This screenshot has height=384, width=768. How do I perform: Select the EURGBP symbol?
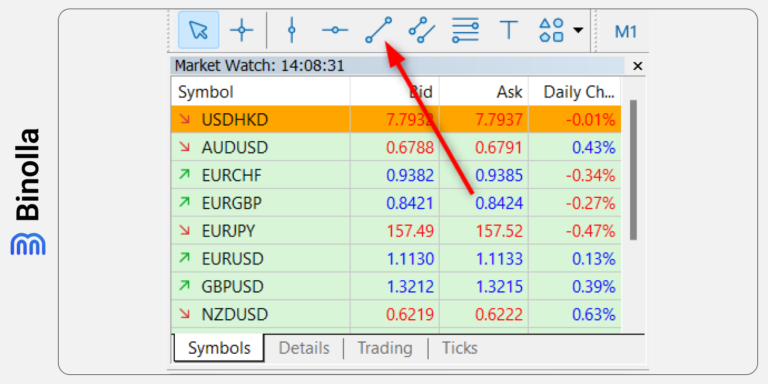click(x=232, y=203)
